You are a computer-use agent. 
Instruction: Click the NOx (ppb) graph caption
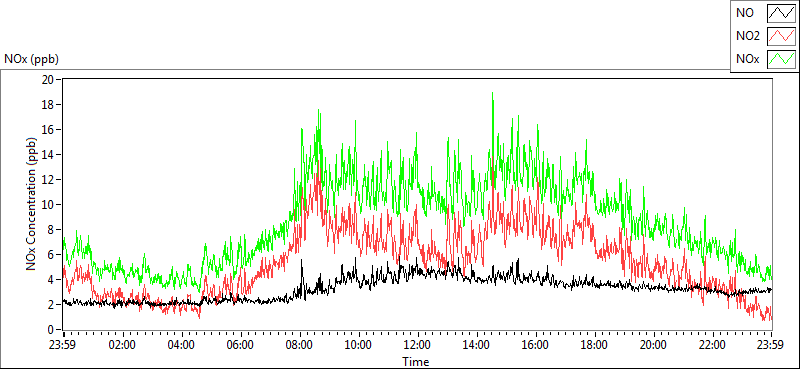point(32,59)
